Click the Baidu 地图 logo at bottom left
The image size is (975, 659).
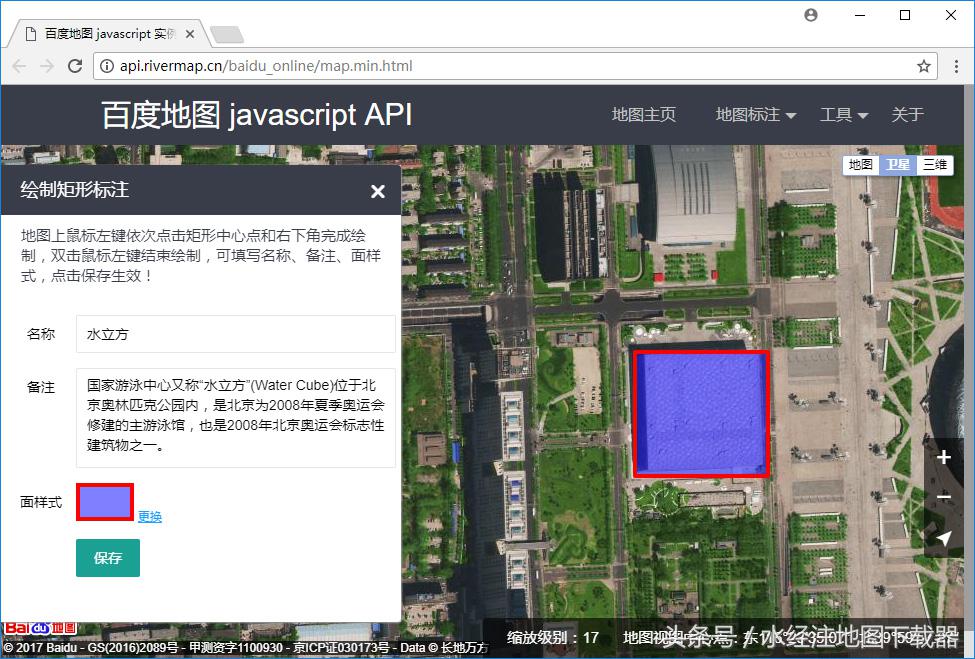click(40, 627)
